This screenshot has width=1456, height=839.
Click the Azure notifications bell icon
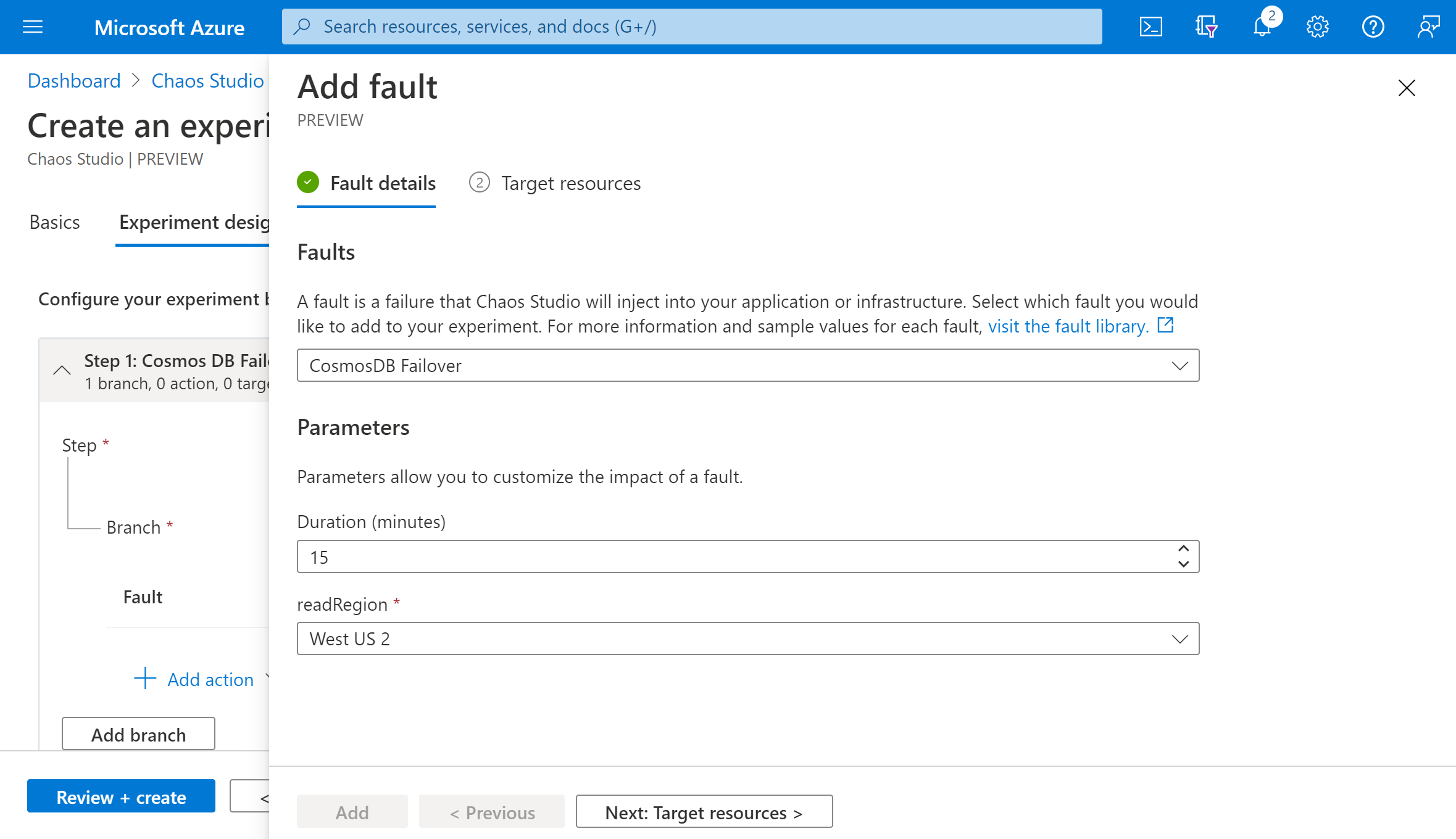point(1262,26)
